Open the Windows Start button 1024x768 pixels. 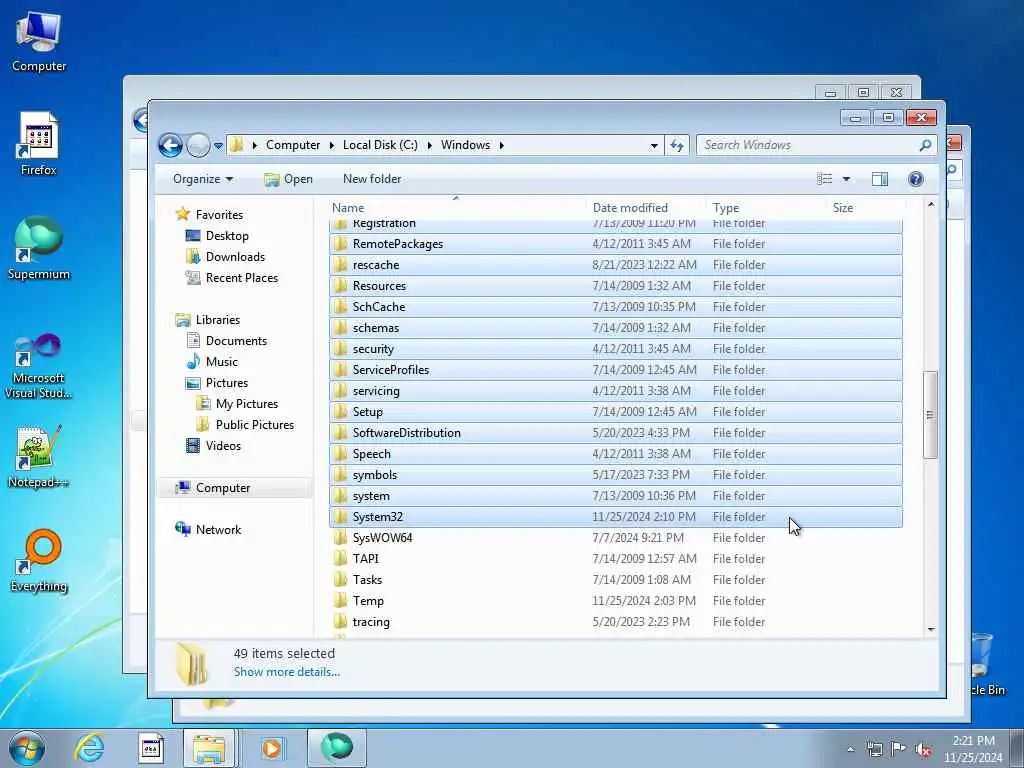pyautogui.click(x=27, y=748)
